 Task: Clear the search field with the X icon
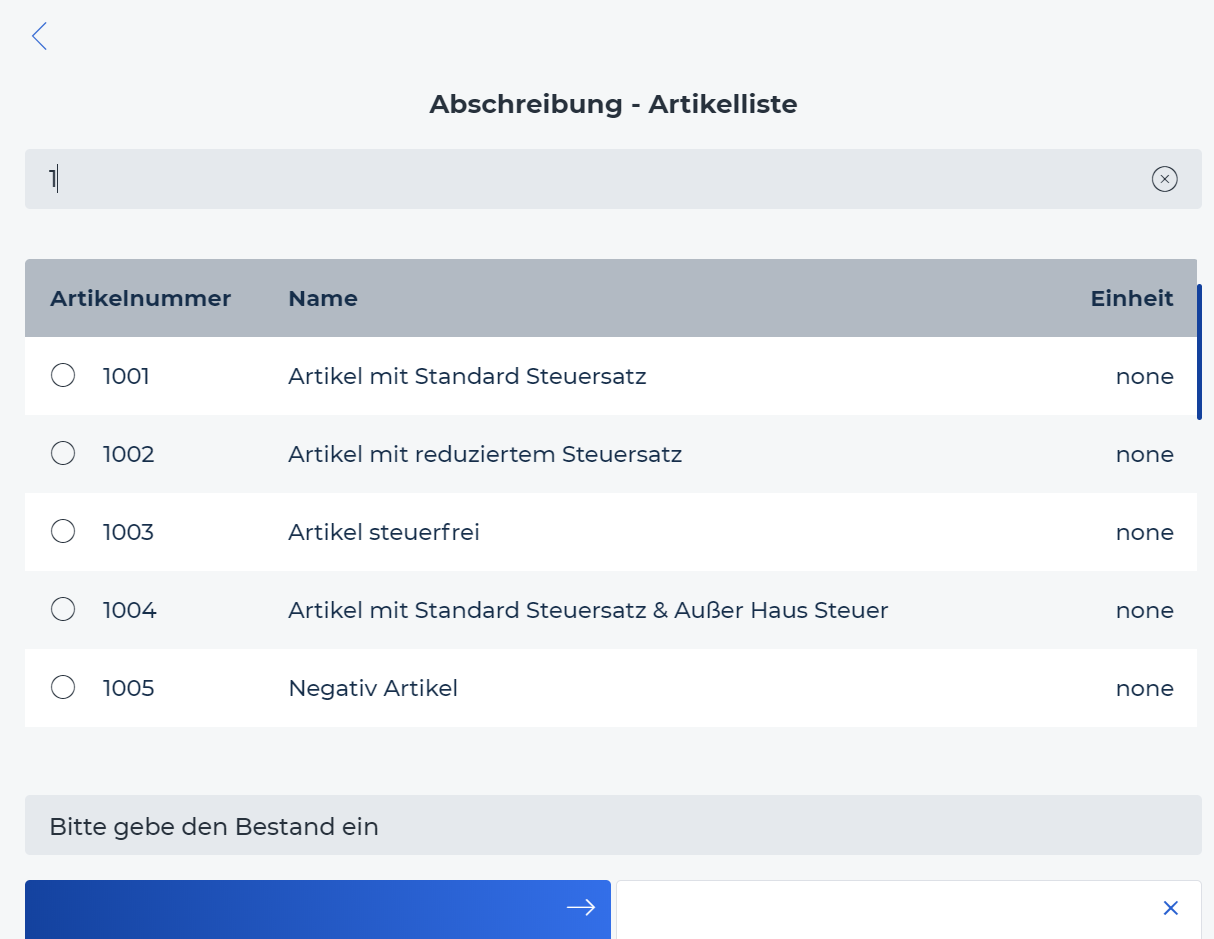pyautogui.click(x=1164, y=179)
